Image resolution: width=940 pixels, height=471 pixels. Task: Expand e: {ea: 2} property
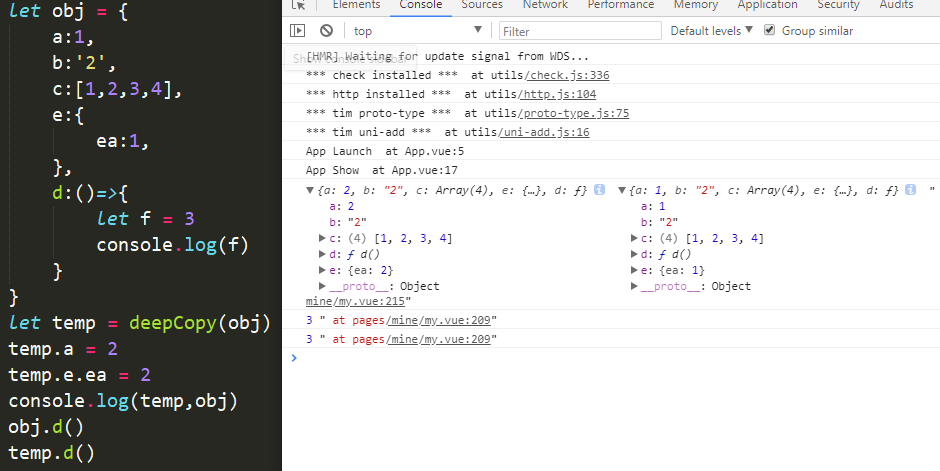323,270
